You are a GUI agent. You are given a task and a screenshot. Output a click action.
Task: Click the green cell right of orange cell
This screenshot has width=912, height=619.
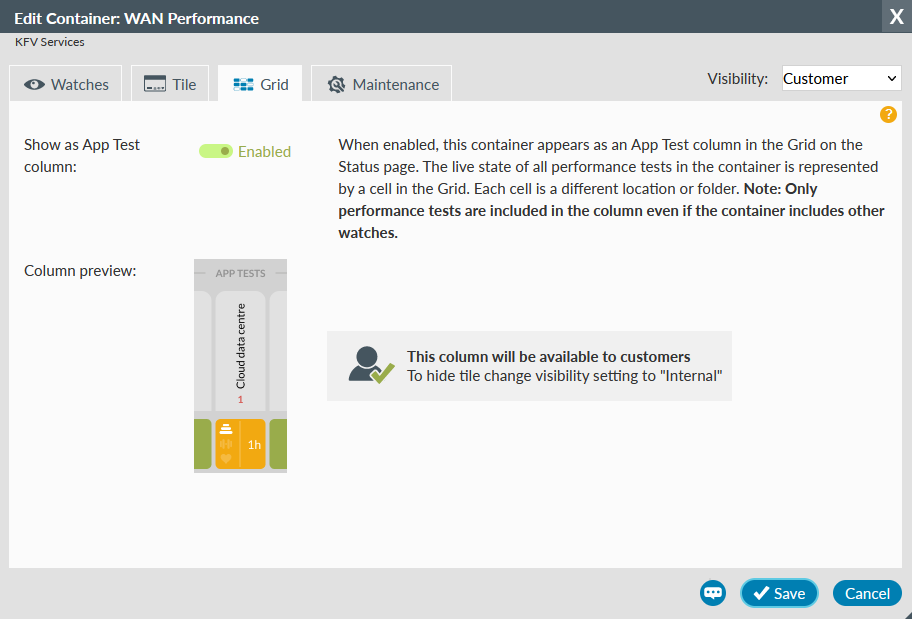(x=278, y=445)
